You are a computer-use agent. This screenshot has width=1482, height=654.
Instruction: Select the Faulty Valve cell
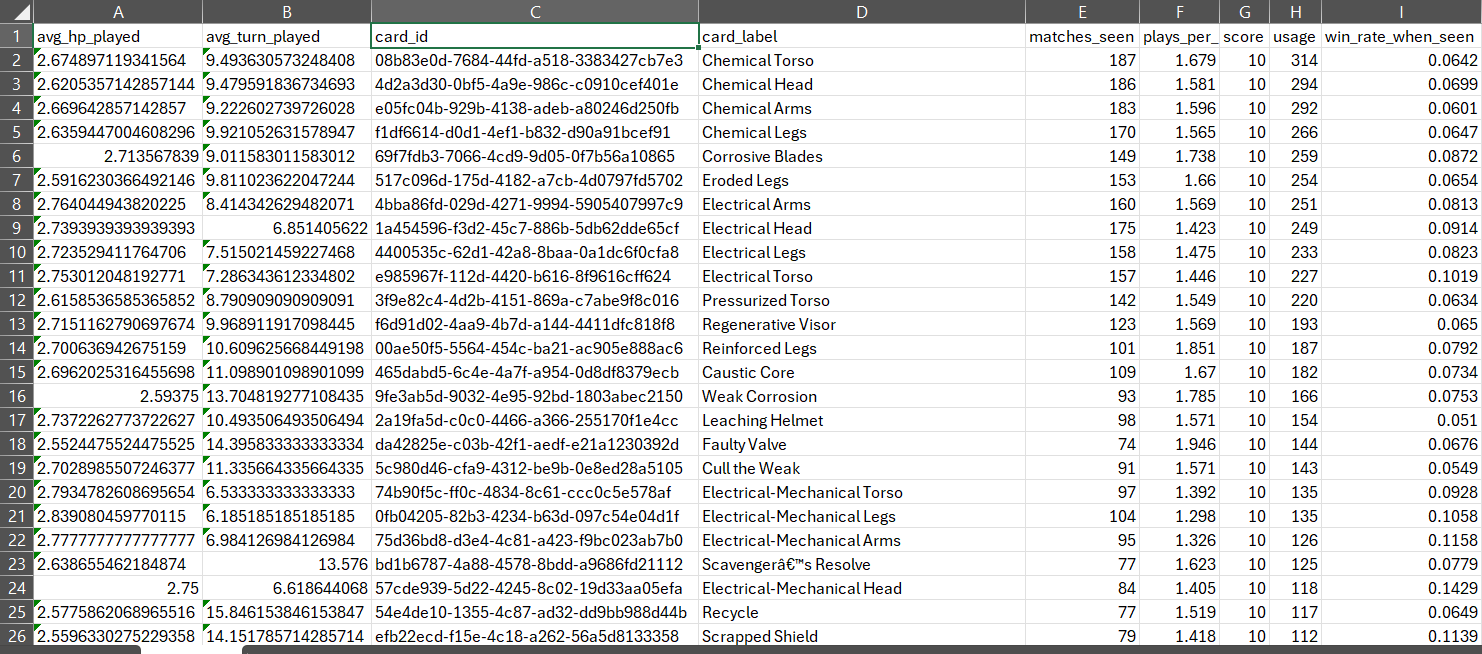tap(862, 444)
